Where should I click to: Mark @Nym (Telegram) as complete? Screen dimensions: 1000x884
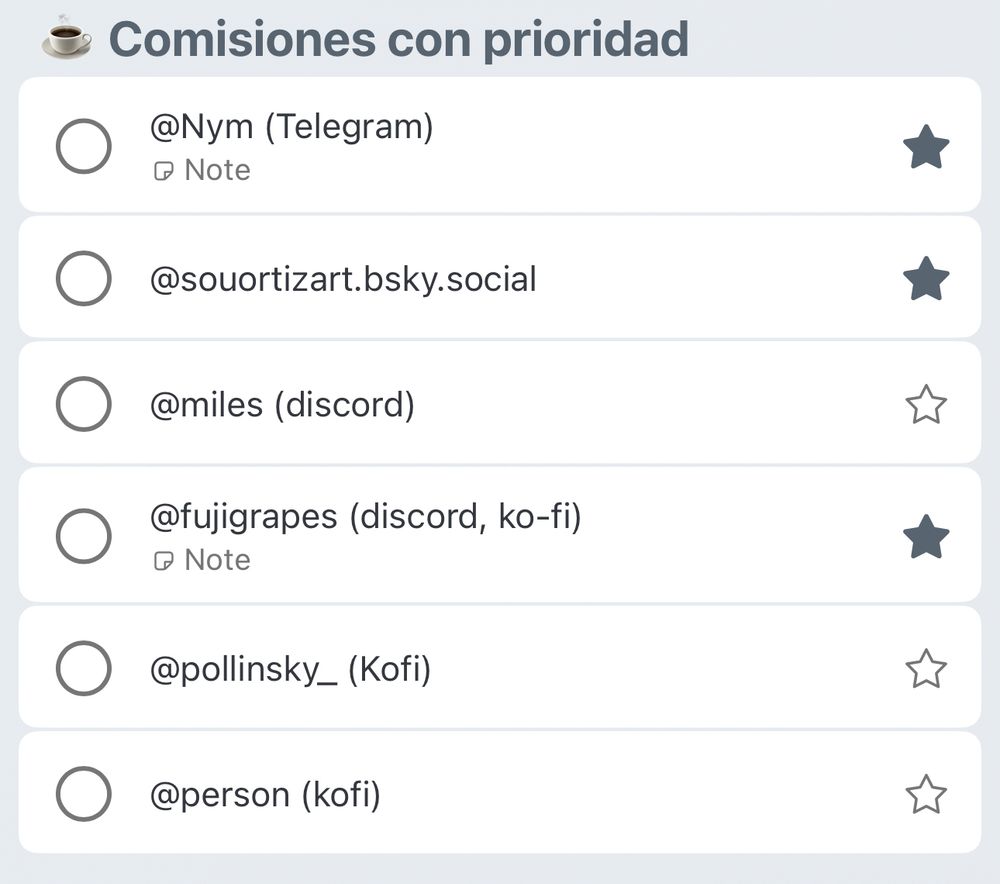coord(83,147)
